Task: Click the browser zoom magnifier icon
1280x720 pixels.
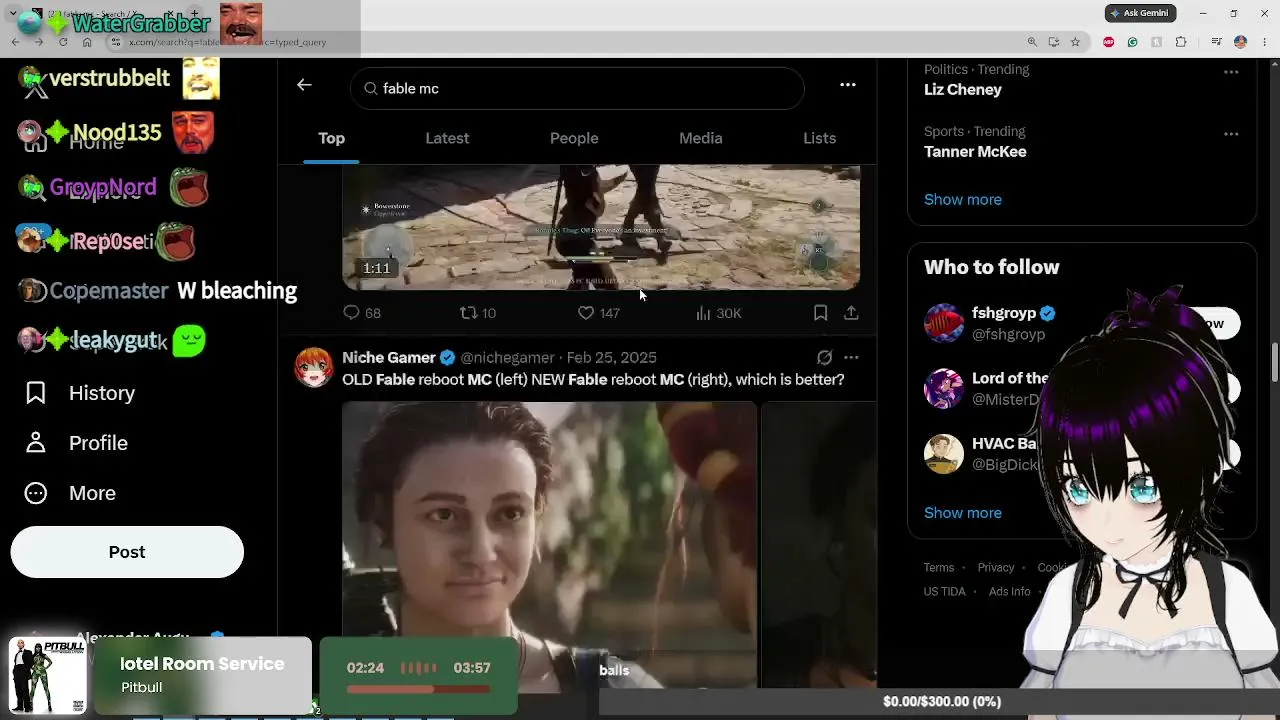Action: [x=1032, y=42]
